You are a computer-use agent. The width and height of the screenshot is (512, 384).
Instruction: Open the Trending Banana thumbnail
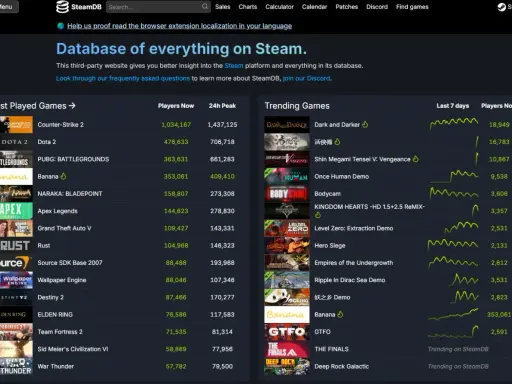[287, 314]
